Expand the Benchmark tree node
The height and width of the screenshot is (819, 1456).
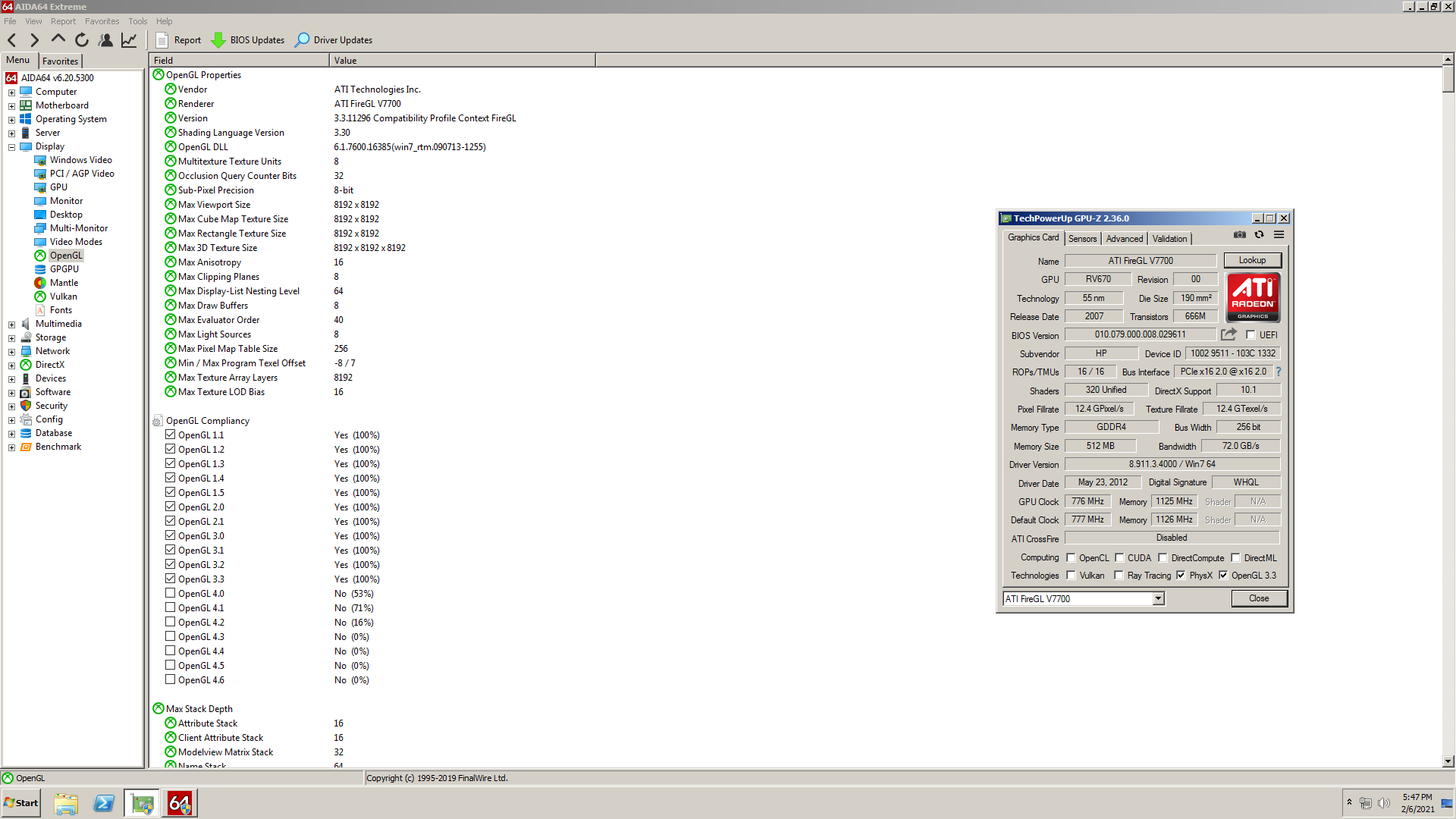click(11, 447)
